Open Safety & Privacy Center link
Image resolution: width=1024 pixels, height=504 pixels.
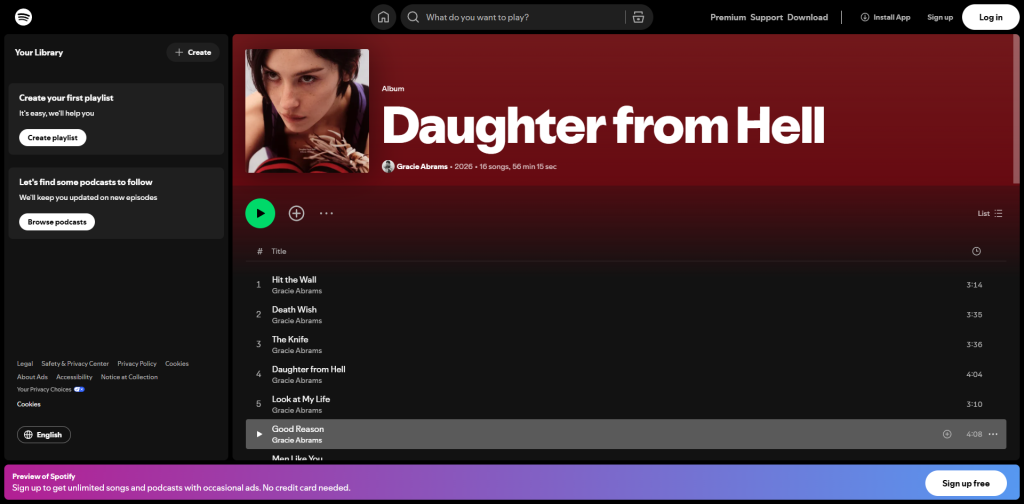pyautogui.click(x=75, y=364)
